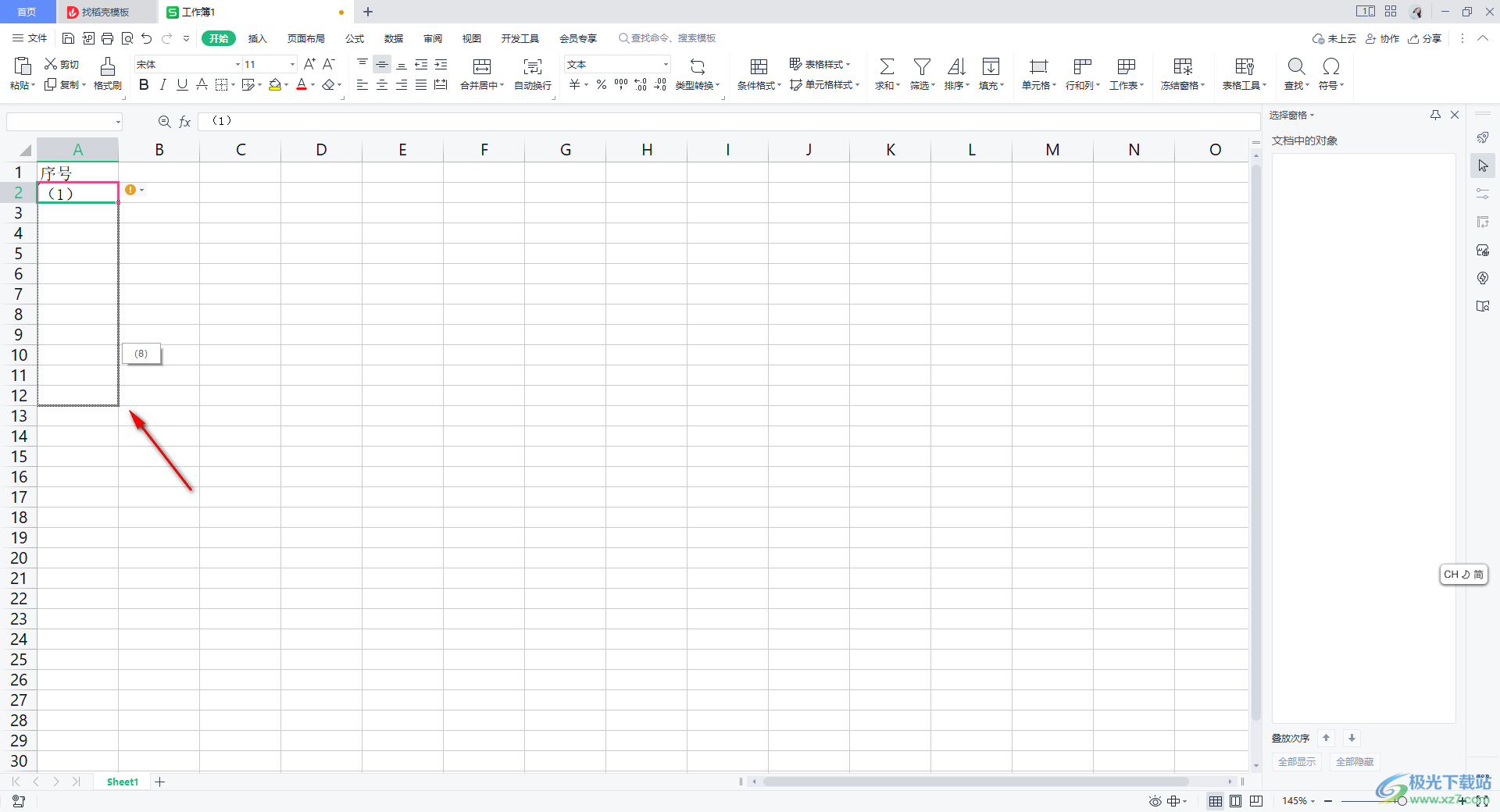
Task: Click the Filter funnel icon
Action: click(x=922, y=66)
